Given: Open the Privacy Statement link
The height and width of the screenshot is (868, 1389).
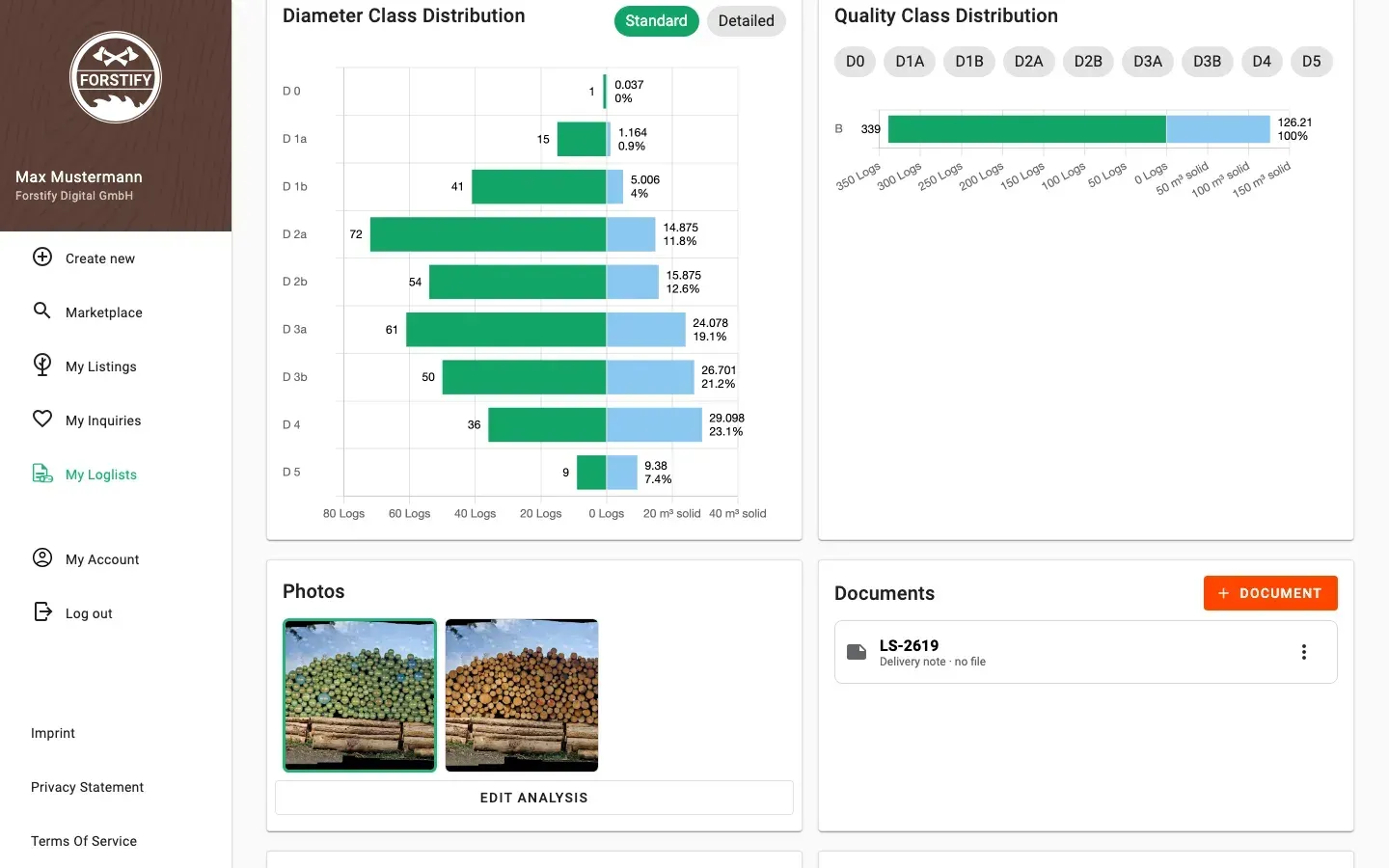Looking at the screenshot, I should pos(87,787).
